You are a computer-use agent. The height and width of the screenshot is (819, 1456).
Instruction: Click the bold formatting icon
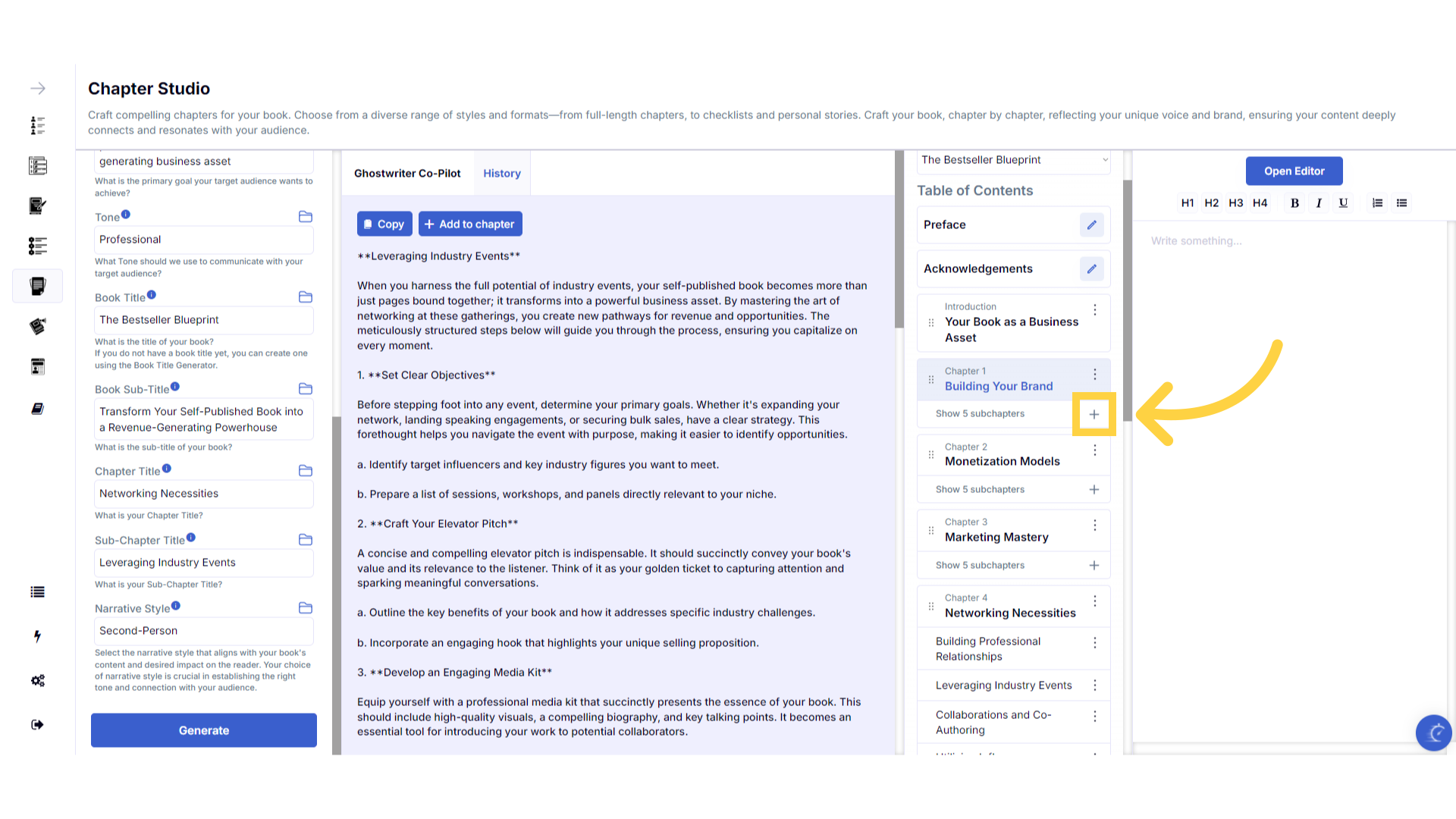click(x=1295, y=203)
